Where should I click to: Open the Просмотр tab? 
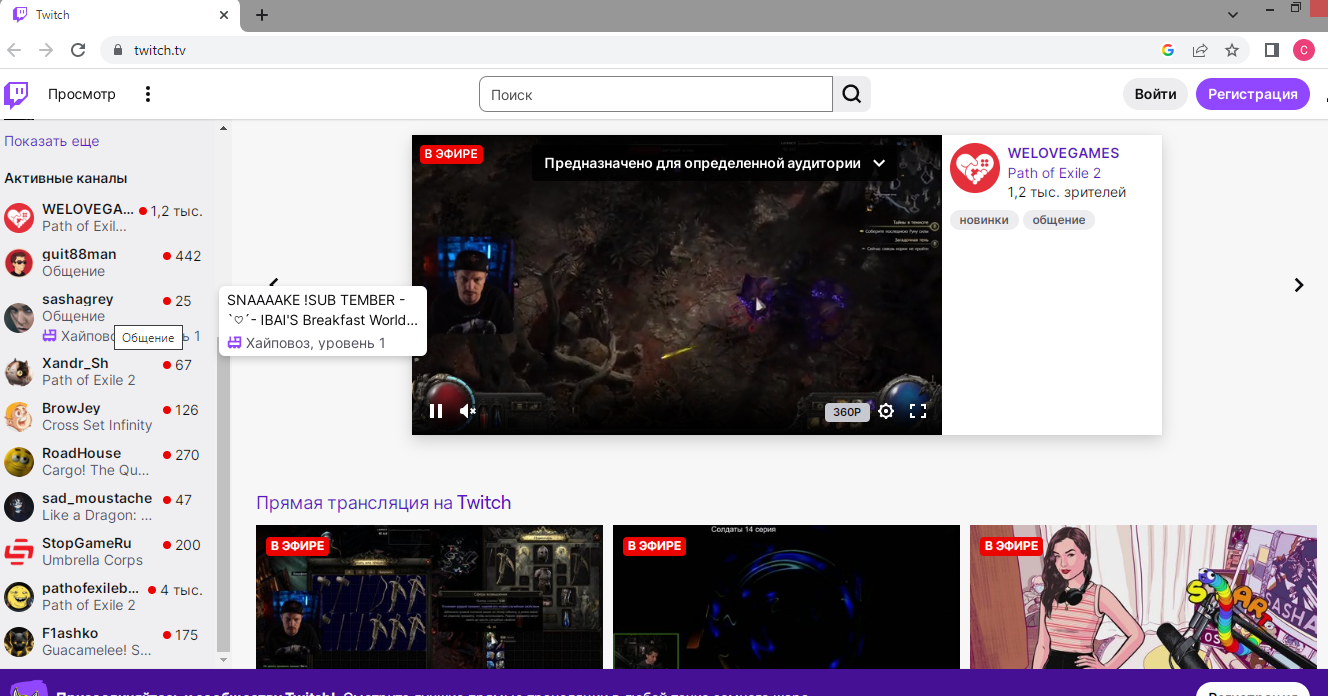click(82, 94)
